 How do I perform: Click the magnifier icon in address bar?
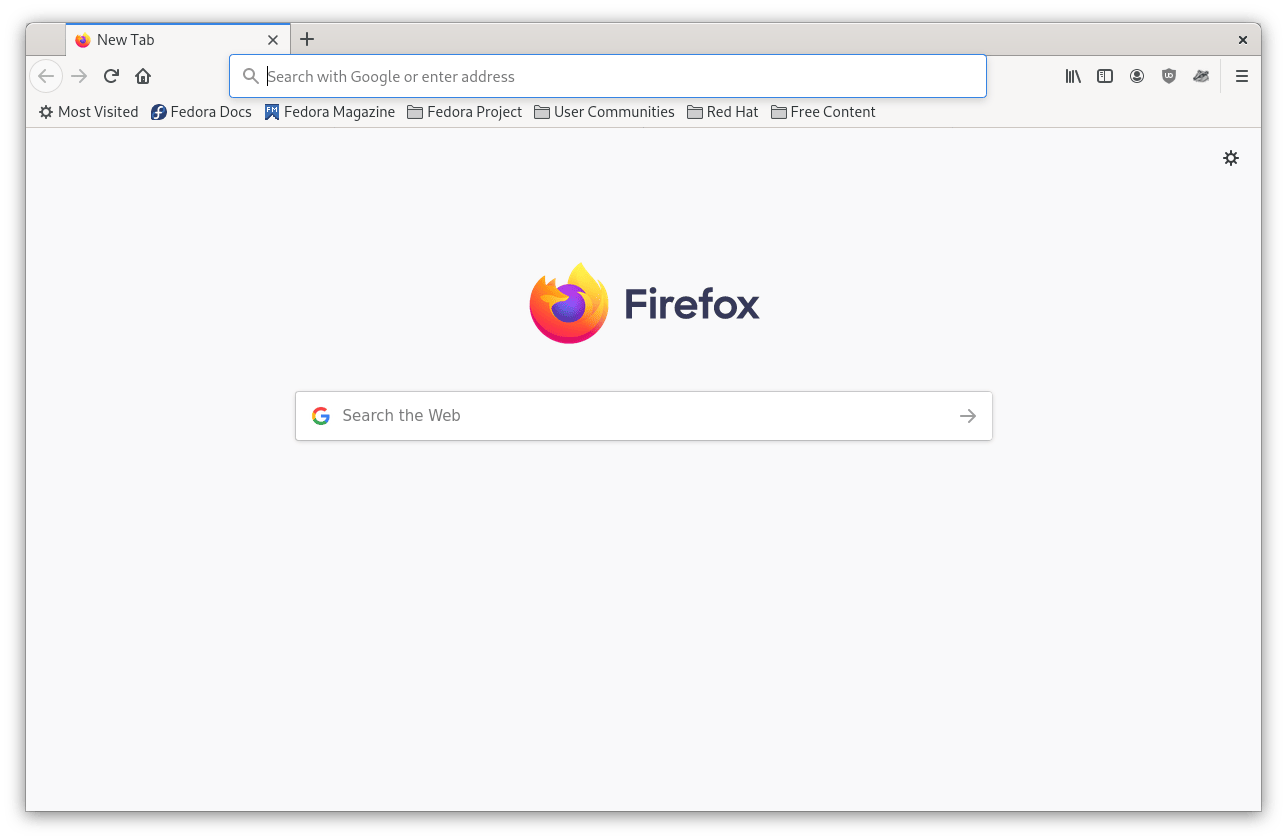click(251, 76)
